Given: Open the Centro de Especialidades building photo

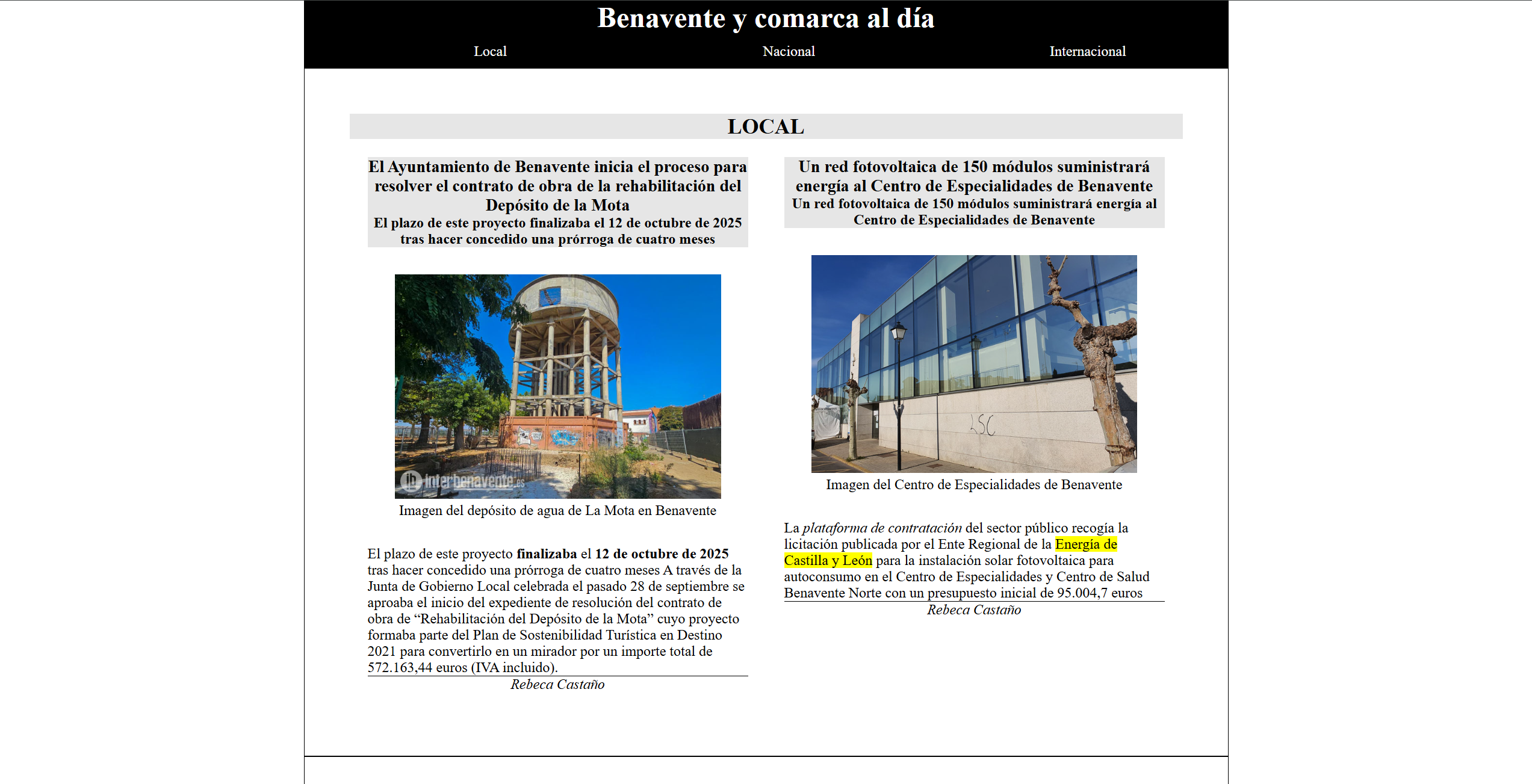Looking at the screenshot, I should 974,363.
